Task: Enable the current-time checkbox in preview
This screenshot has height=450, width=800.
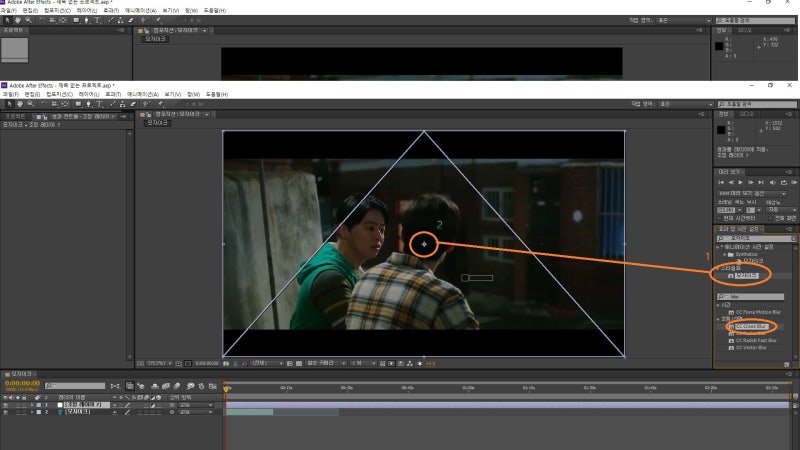Action: point(719,218)
